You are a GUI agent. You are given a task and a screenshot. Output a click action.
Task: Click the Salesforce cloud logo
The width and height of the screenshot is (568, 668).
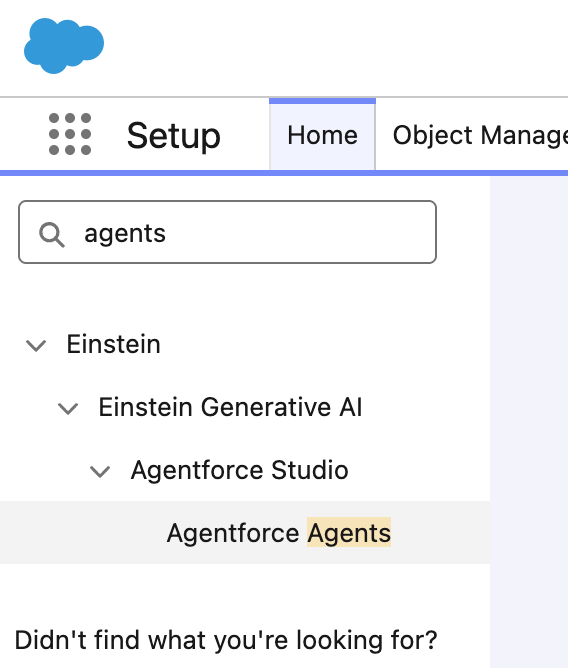point(64,46)
